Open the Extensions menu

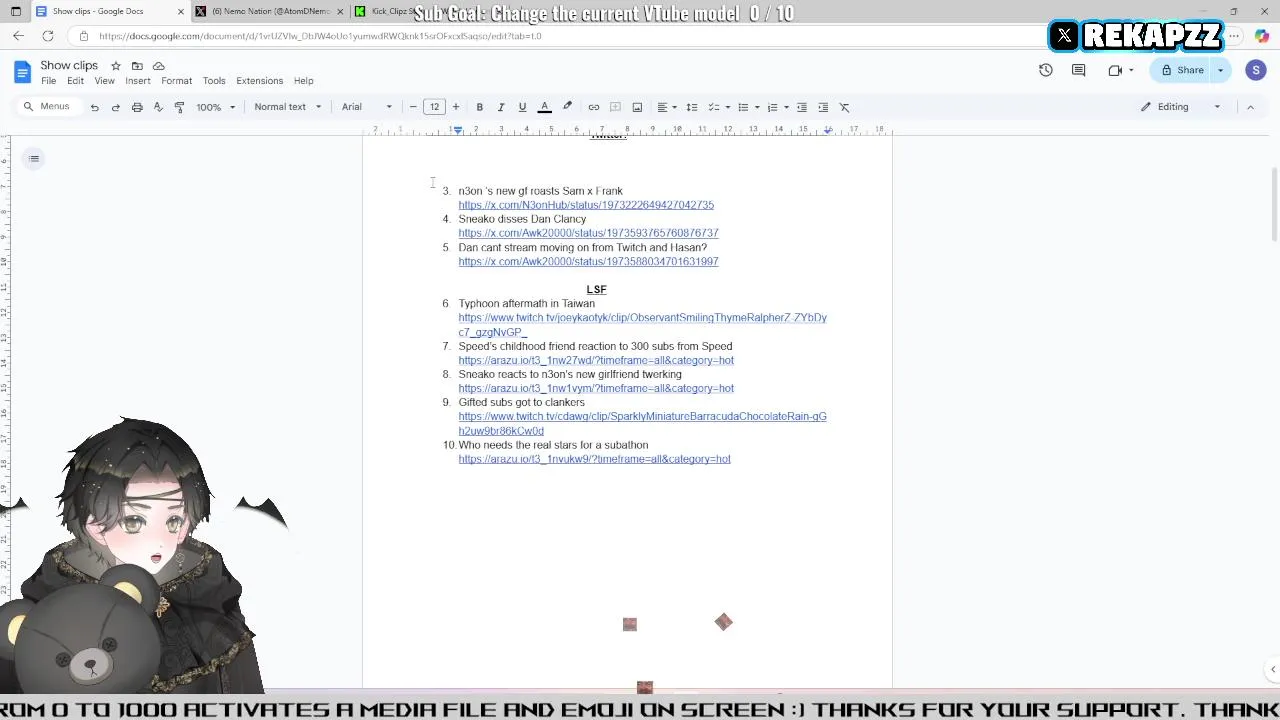260,81
